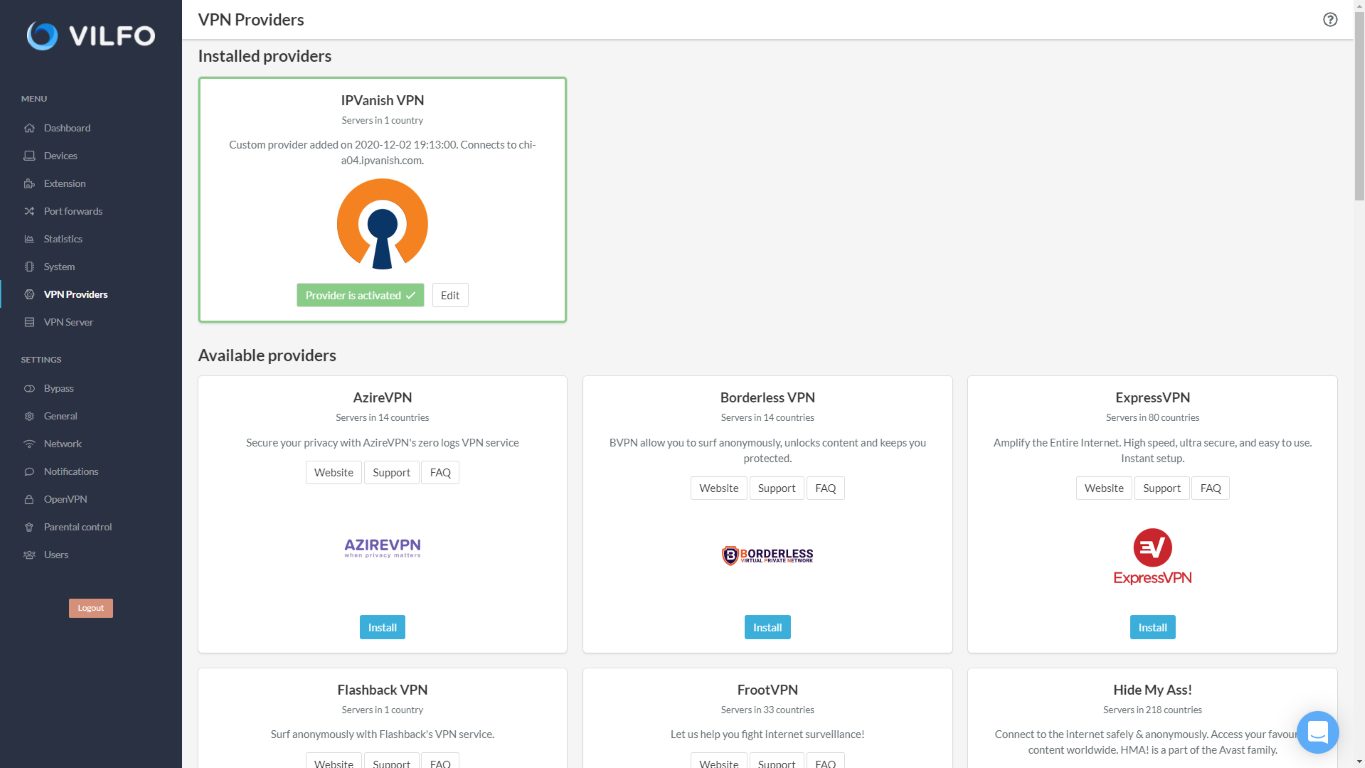Click the Vilfo logo icon
Screen dimensions: 1365x768
(x=42, y=36)
